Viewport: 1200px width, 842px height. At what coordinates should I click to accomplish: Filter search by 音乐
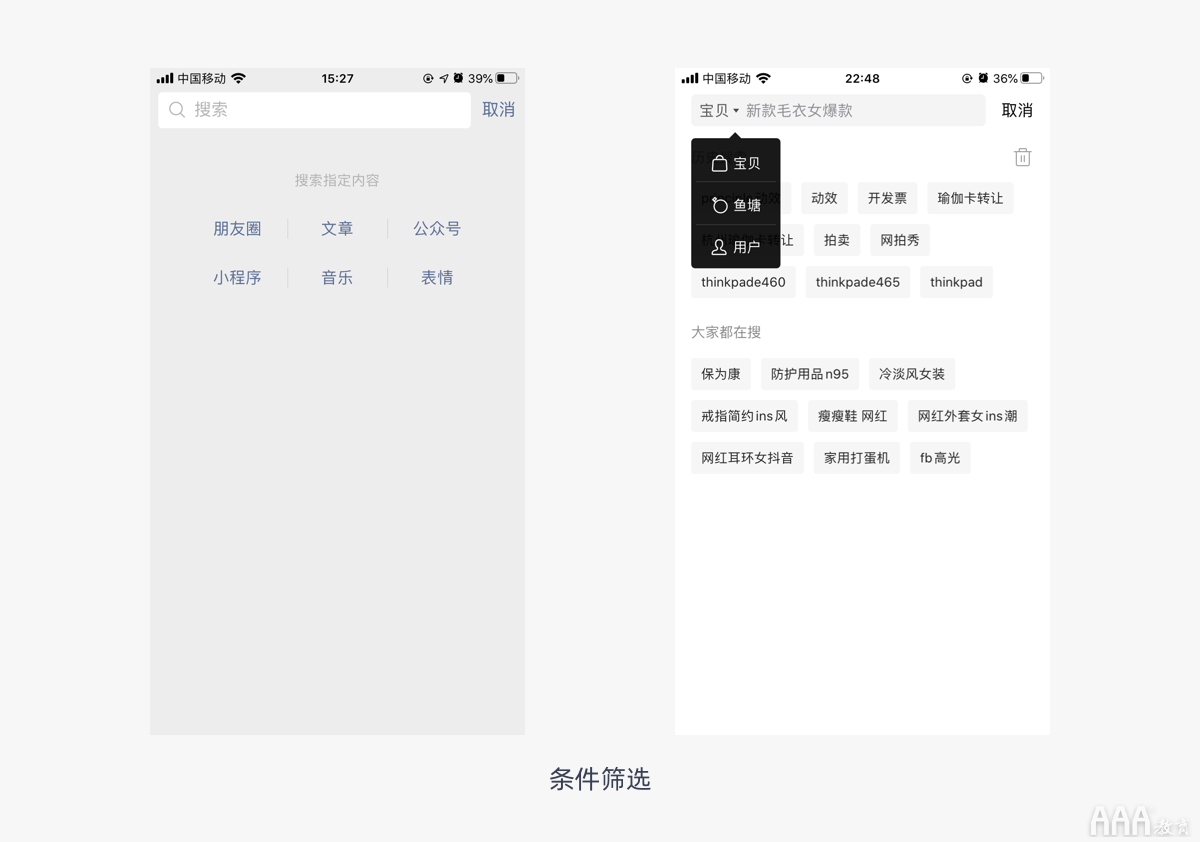[x=337, y=278]
